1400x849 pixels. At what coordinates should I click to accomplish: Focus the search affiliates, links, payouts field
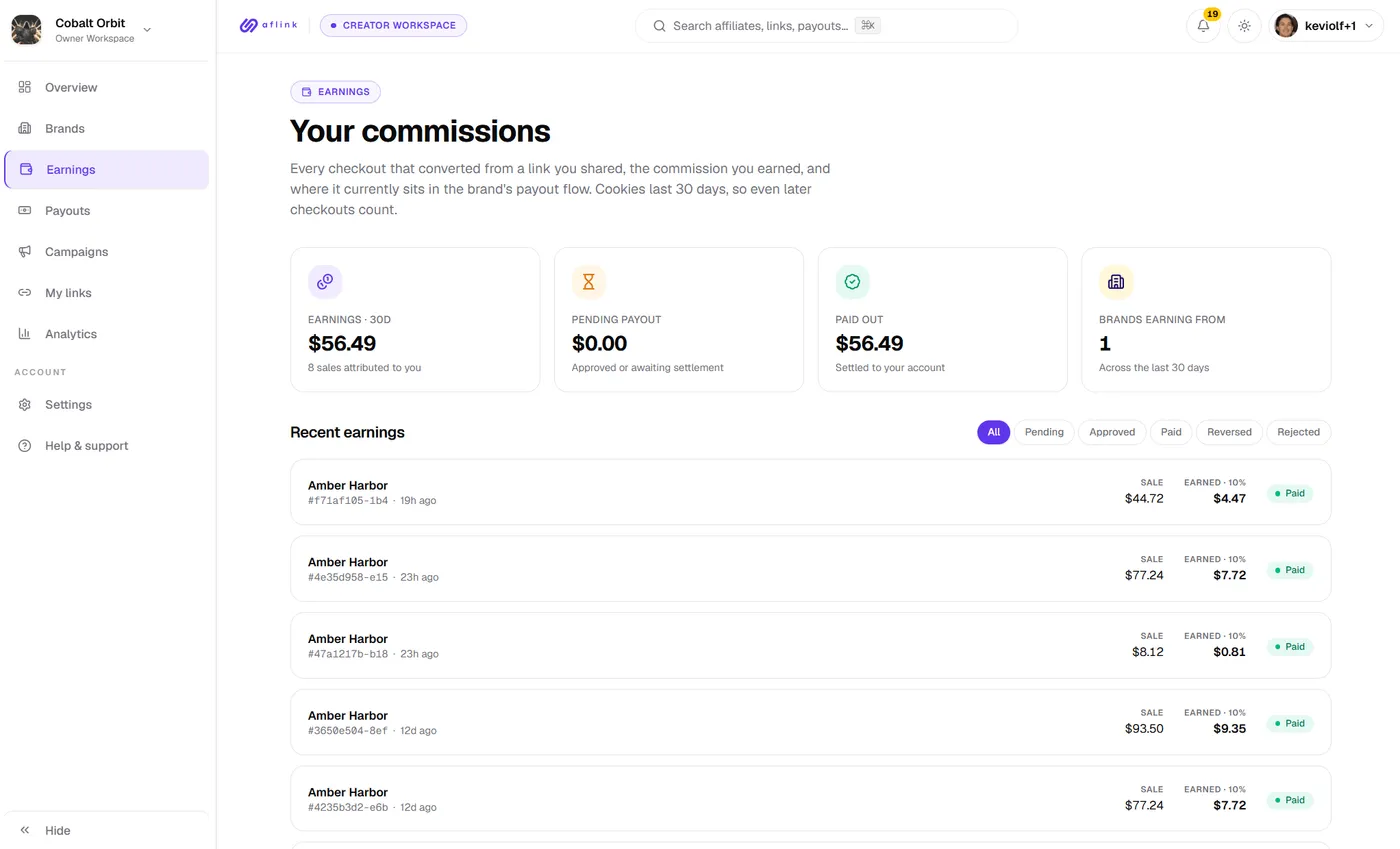[x=826, y=26]
